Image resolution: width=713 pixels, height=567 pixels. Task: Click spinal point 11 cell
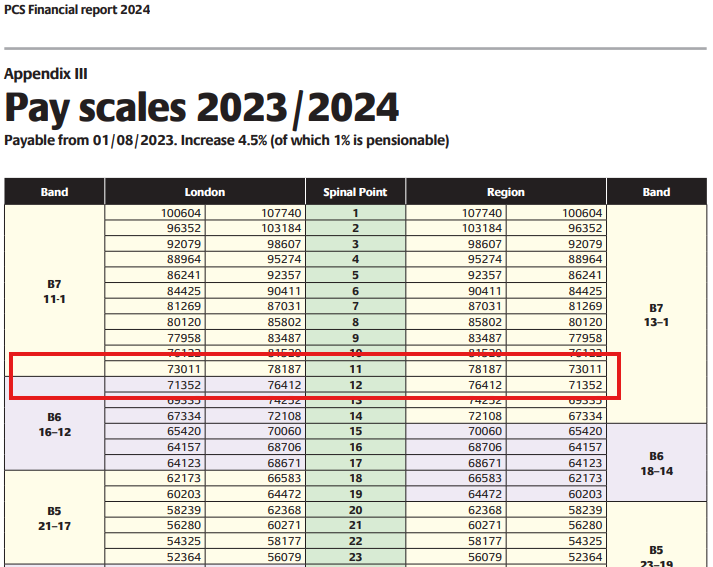coord(355,369)
